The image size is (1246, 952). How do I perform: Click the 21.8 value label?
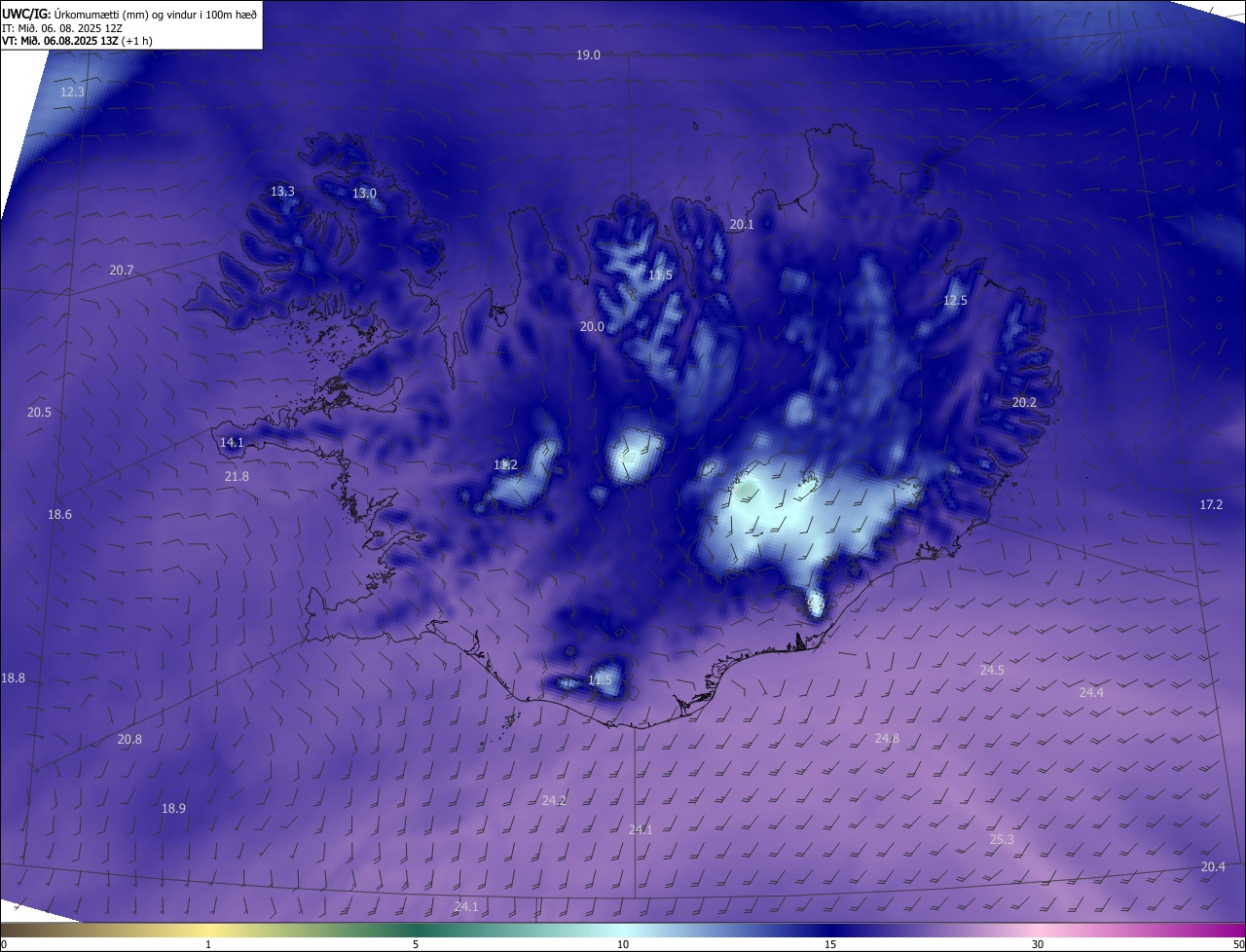click(x=237, y=477)
